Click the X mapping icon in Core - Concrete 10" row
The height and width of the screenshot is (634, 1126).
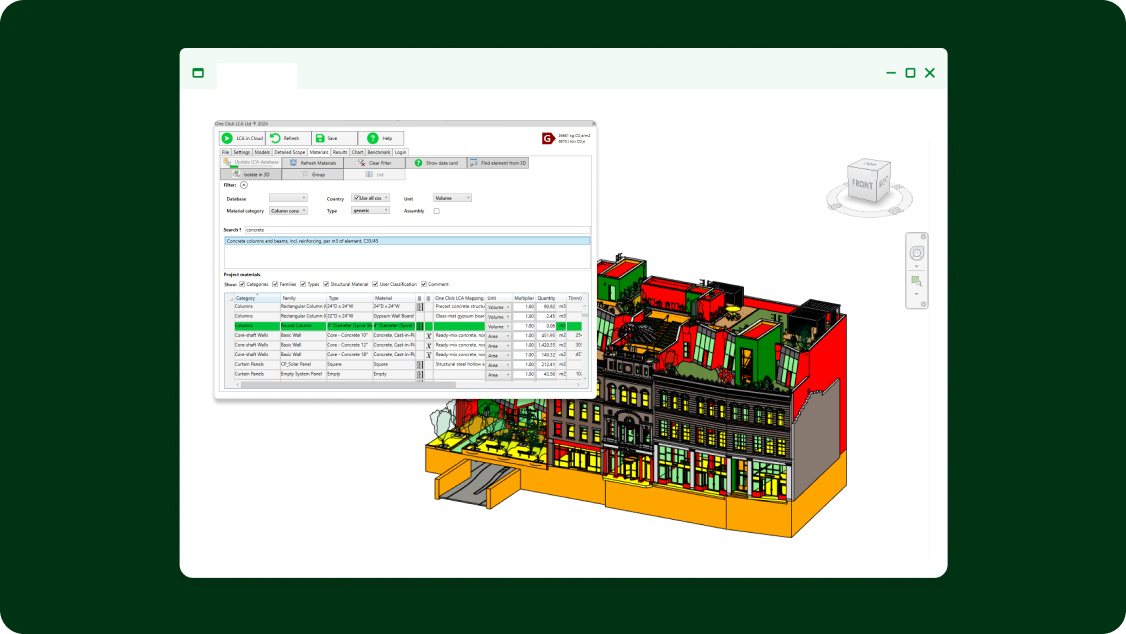coord(429,335)
